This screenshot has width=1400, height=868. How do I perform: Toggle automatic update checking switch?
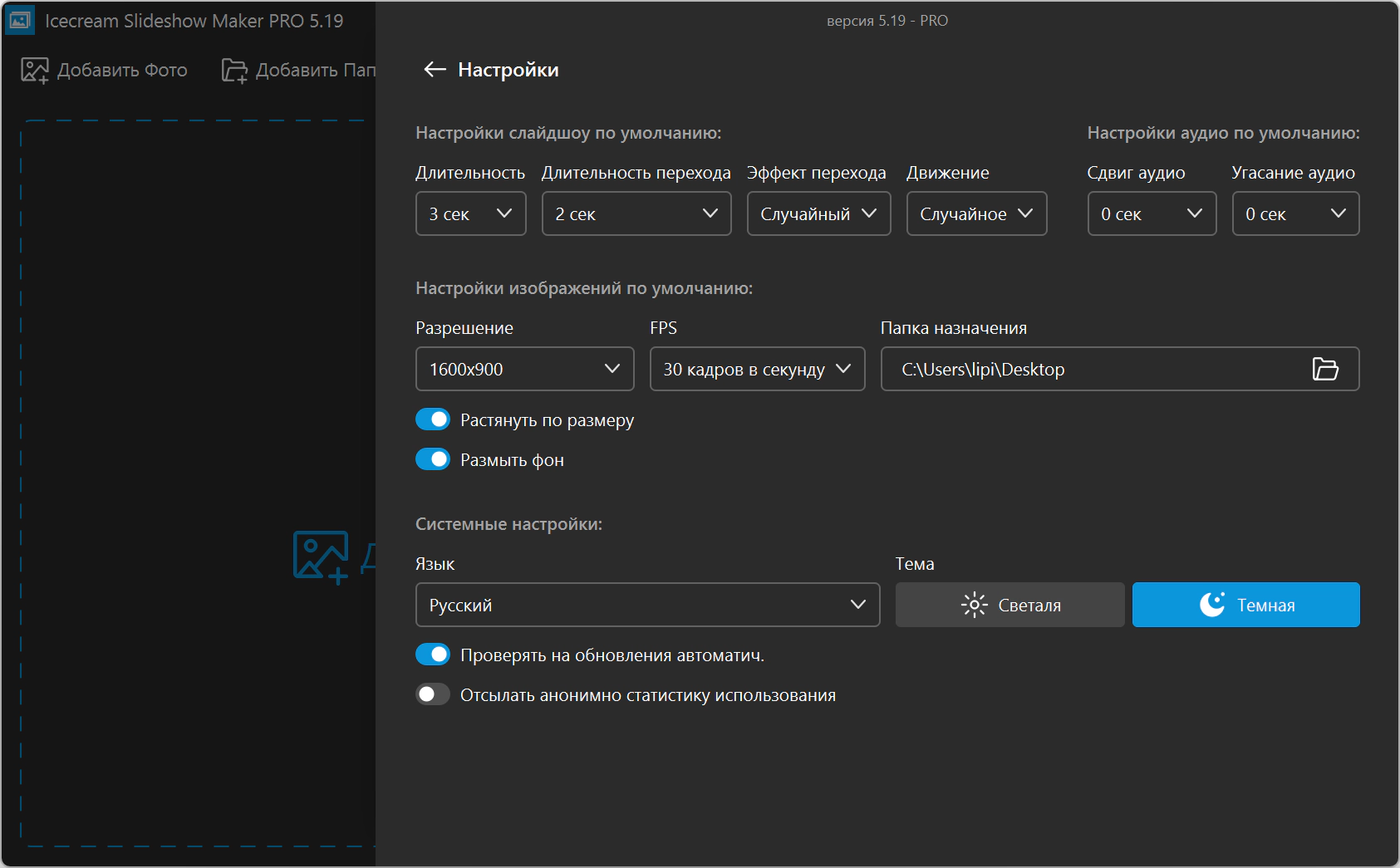pyautogui.click(x=433, y=655)
